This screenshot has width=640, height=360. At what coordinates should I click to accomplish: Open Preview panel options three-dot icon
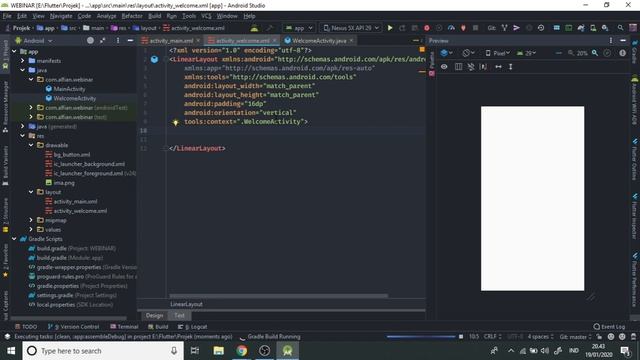click(x=611, y=40)
